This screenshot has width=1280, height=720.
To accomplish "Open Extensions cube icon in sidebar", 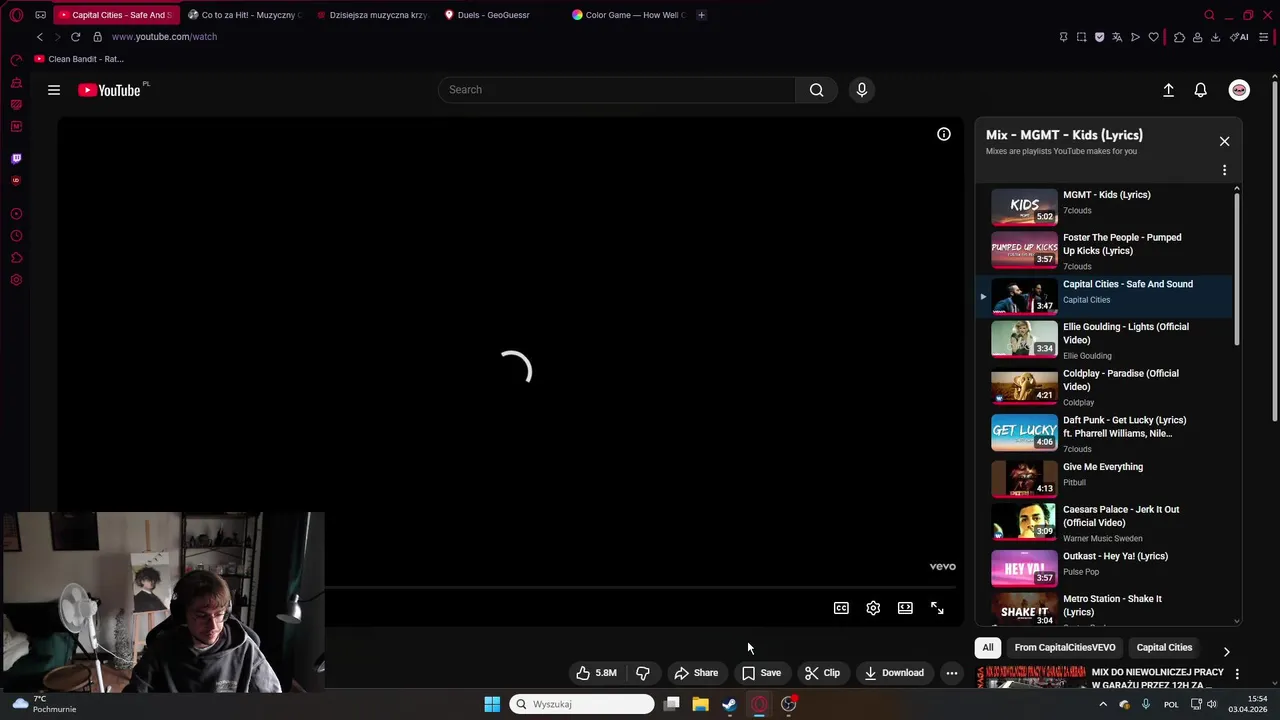I will (16, 258).
